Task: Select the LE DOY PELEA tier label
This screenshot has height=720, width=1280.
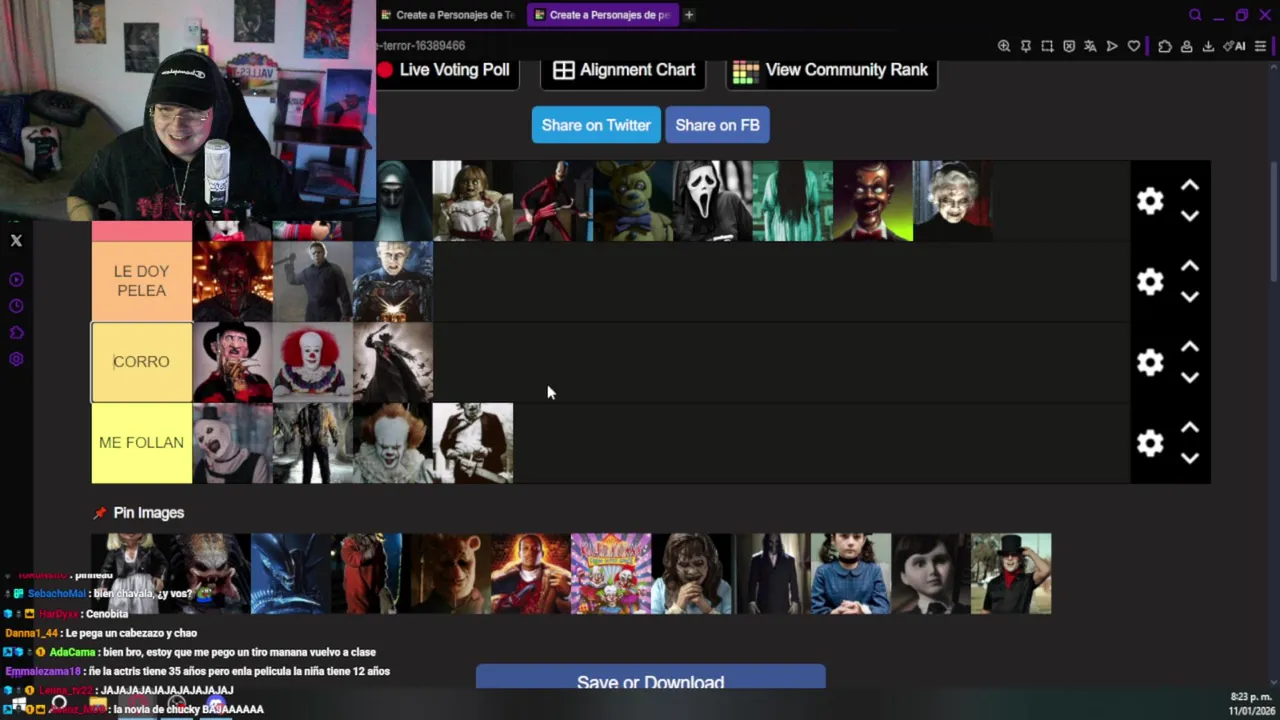Action: 141,281
